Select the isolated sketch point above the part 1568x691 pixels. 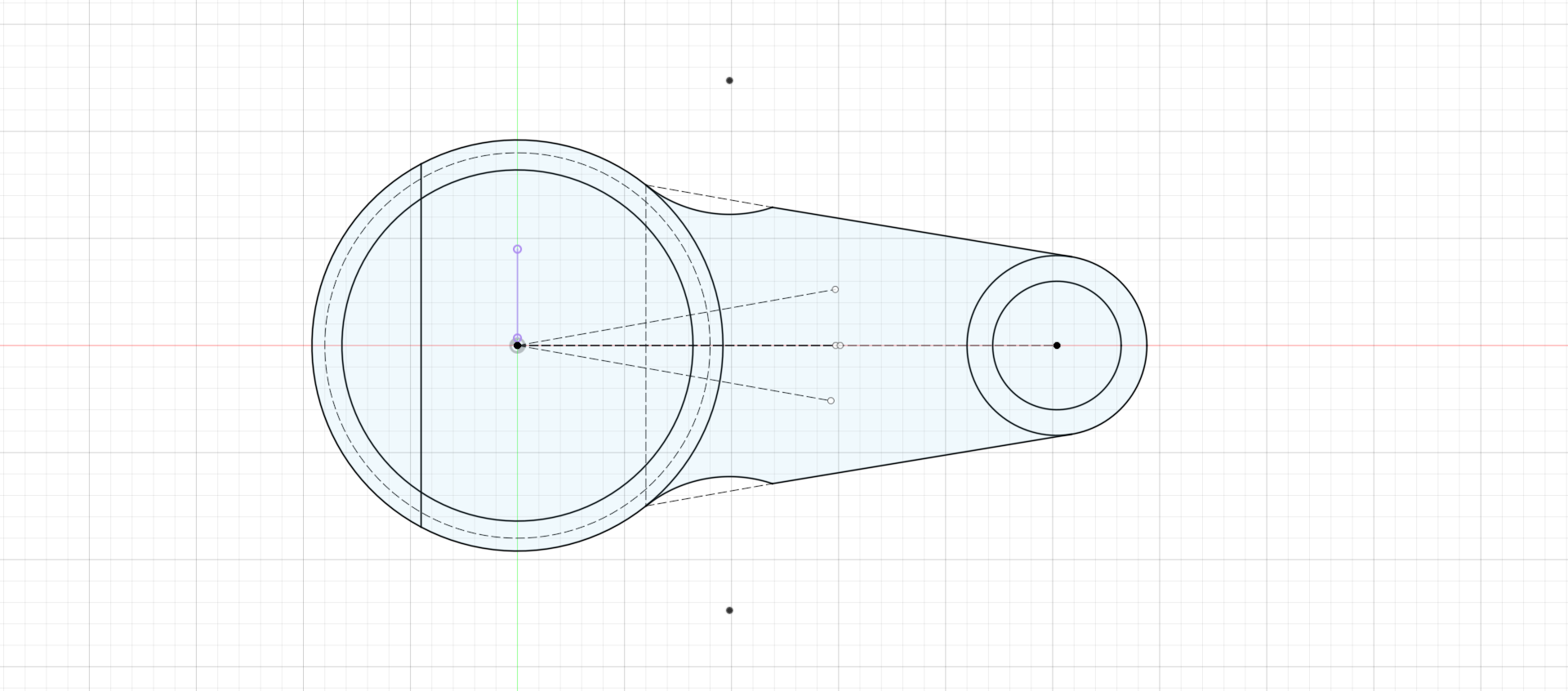[729, 81]
